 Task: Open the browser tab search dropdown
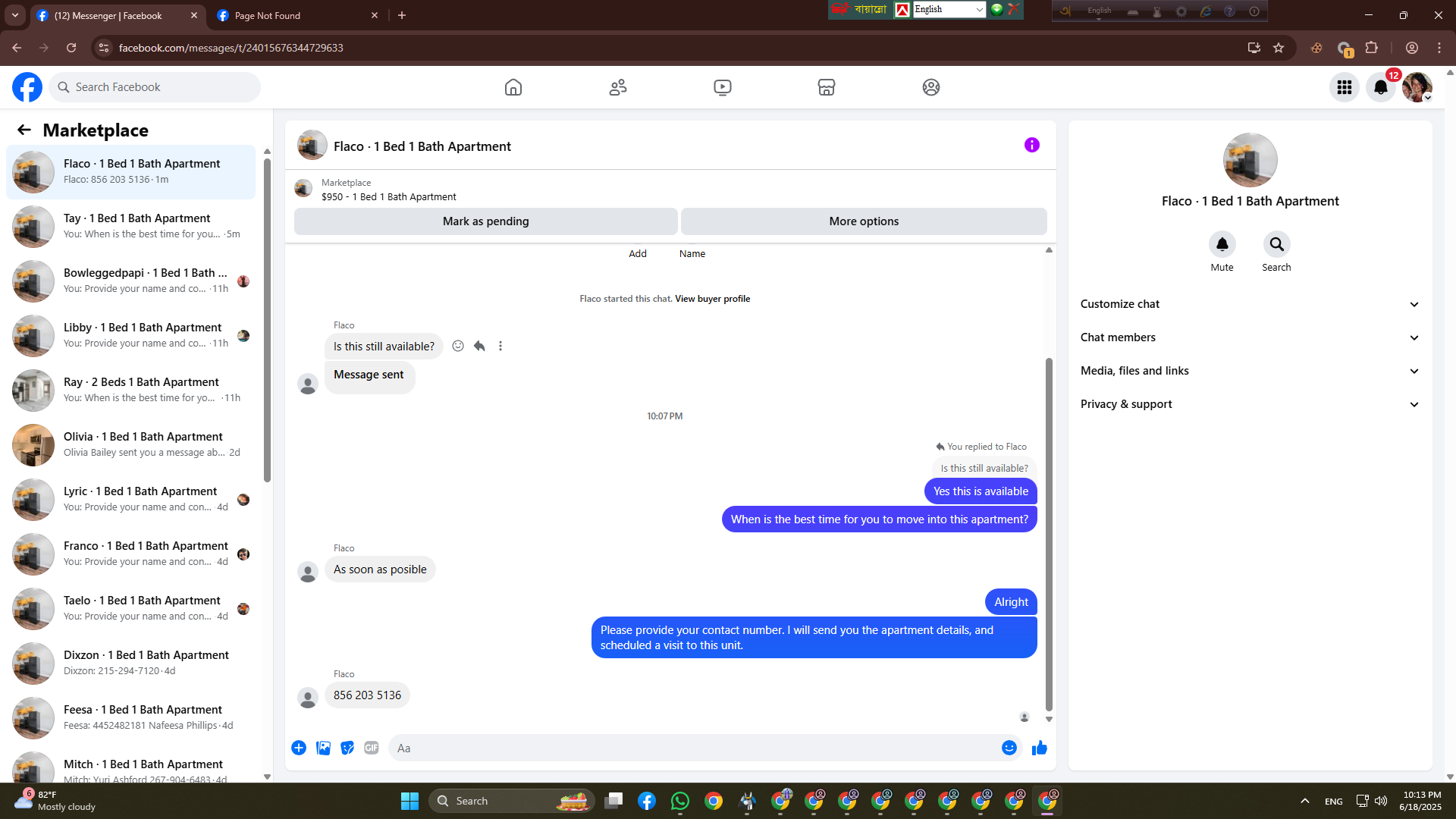point(15,15)
